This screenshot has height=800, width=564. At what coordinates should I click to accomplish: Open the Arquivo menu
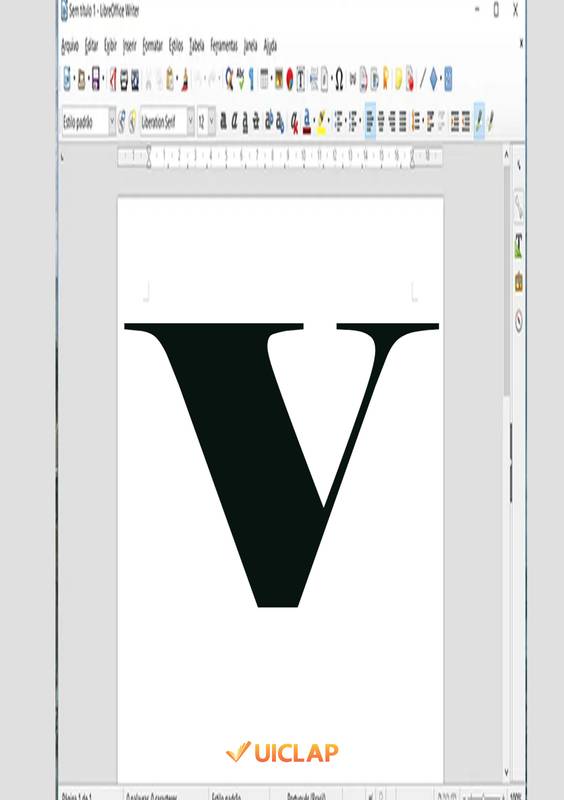70,46
